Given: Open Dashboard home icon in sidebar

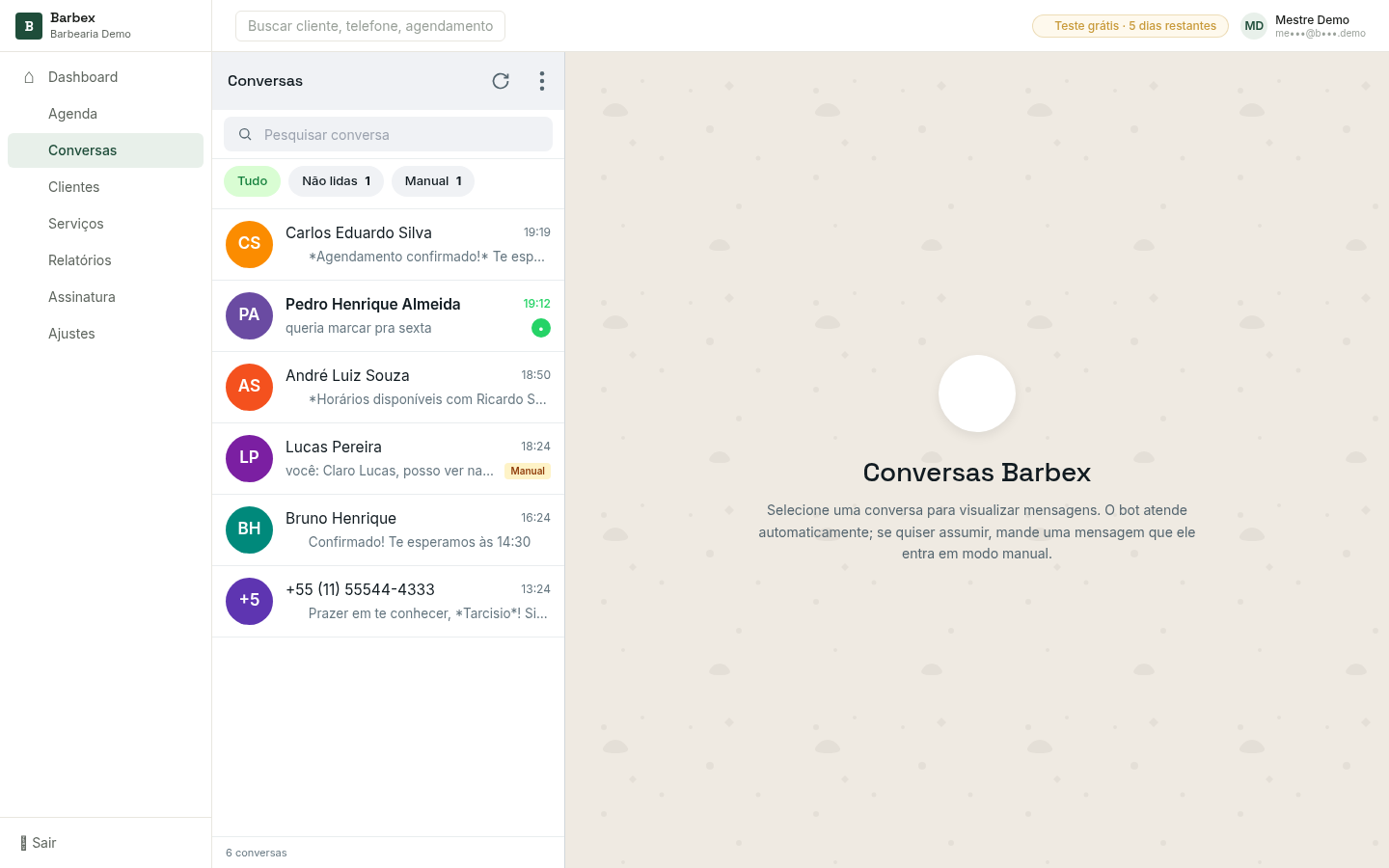Looking at the screenshot, I should tap(29, 77).
